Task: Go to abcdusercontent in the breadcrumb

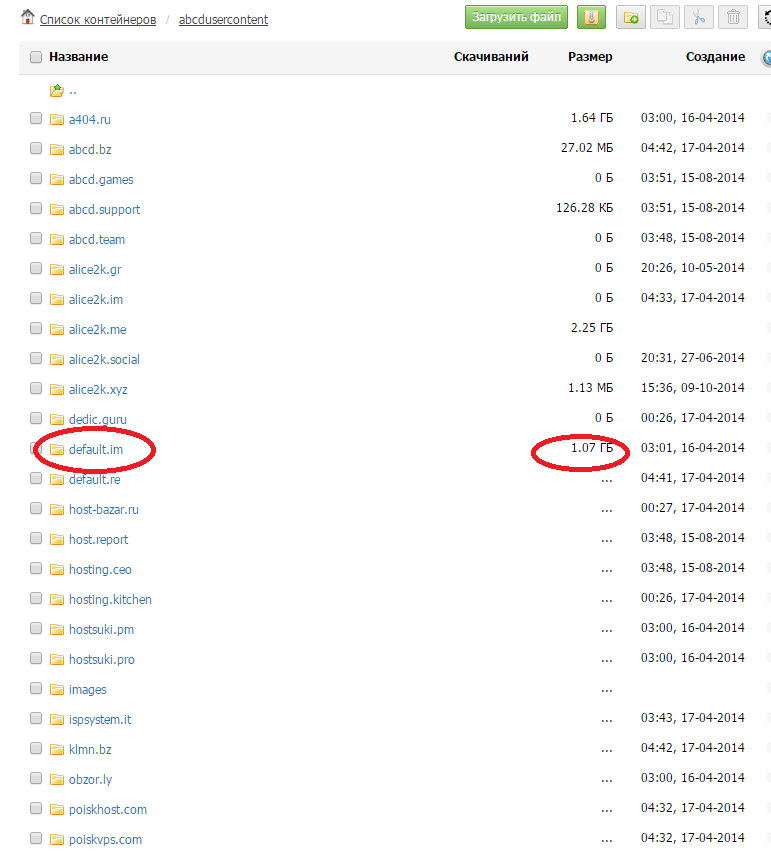Action: (x=223, y=19)
